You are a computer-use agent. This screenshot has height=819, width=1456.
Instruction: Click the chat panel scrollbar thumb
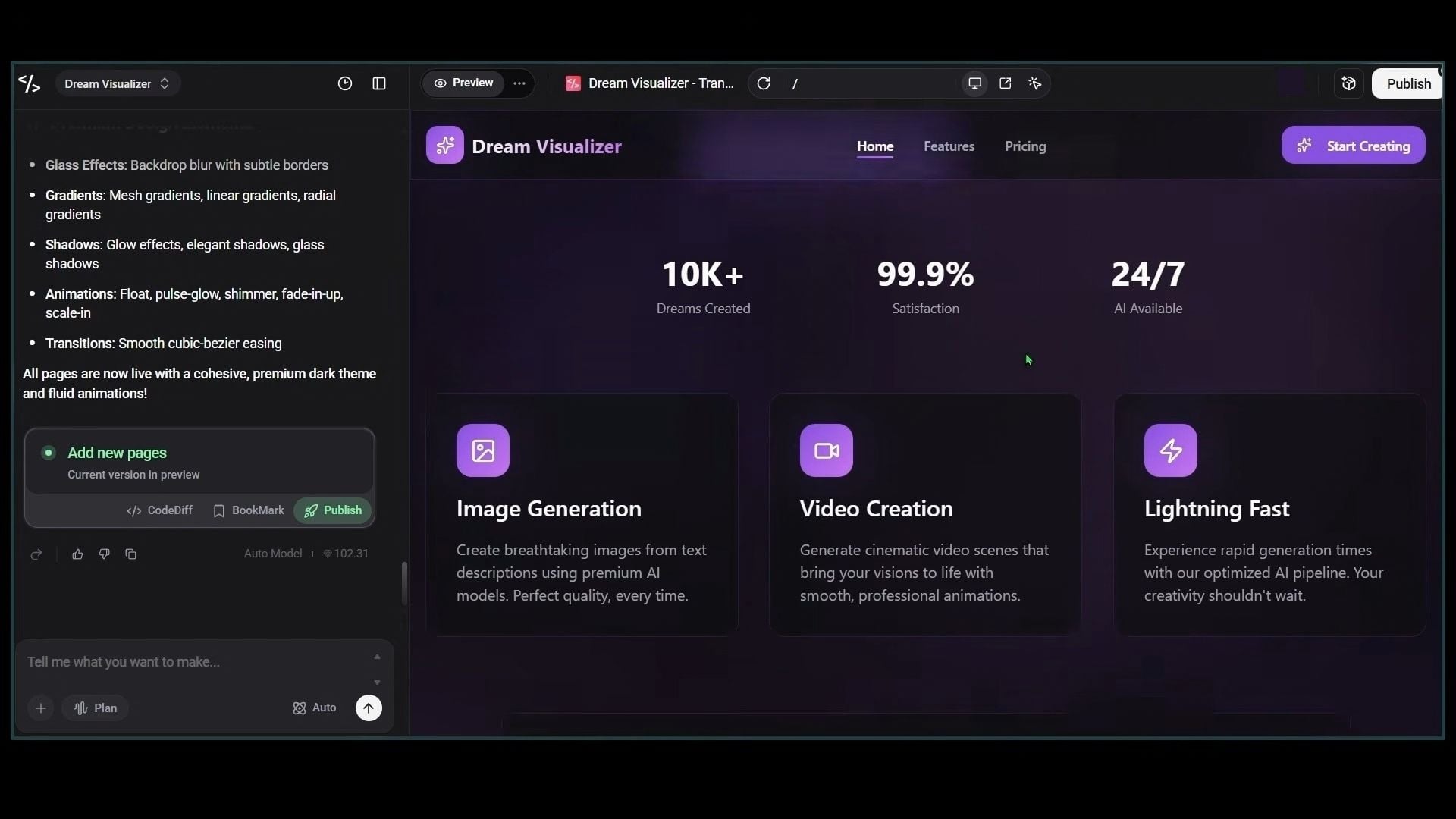[404, 582]
